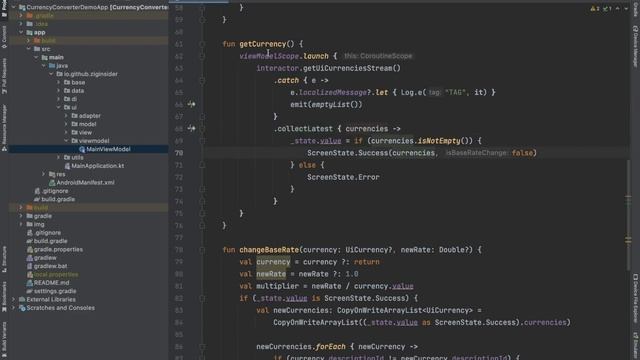This screenshot has height=360, width=640.
Task: Click suspend call gutter icon on collectLatest line
Action: [x=191, y=129]
